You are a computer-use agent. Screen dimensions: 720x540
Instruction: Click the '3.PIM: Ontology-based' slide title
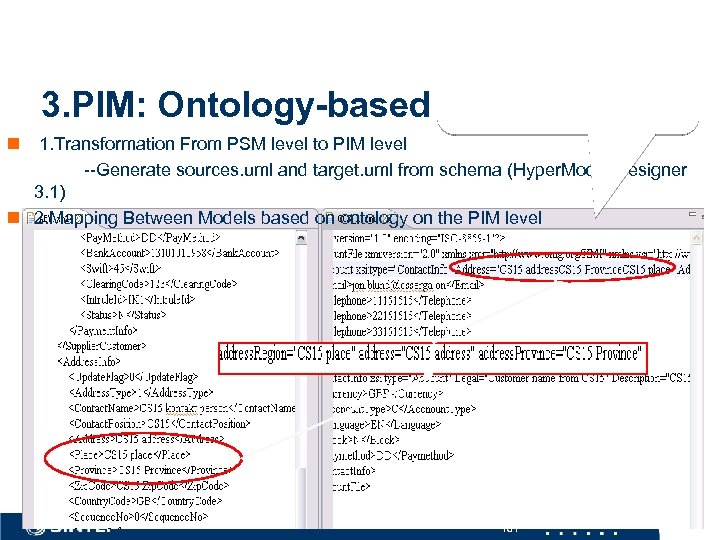[x=236, y=105]
